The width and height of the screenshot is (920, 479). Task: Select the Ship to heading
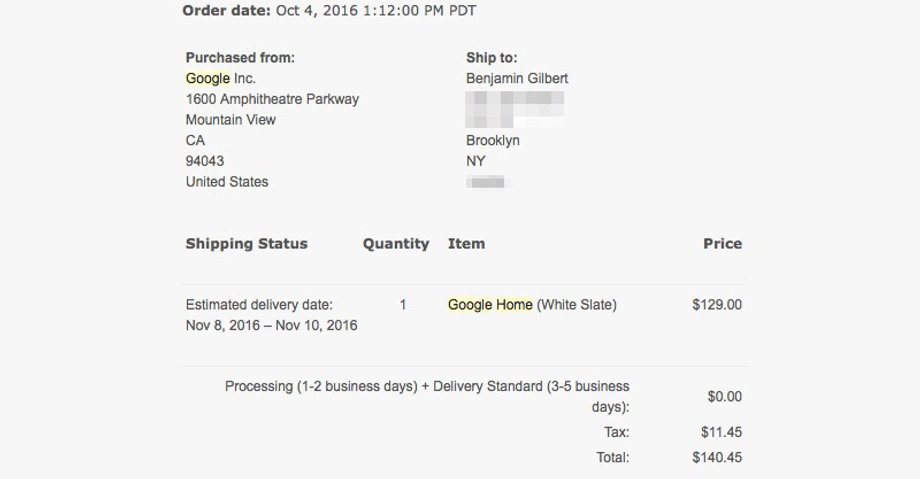coord(492,58)
